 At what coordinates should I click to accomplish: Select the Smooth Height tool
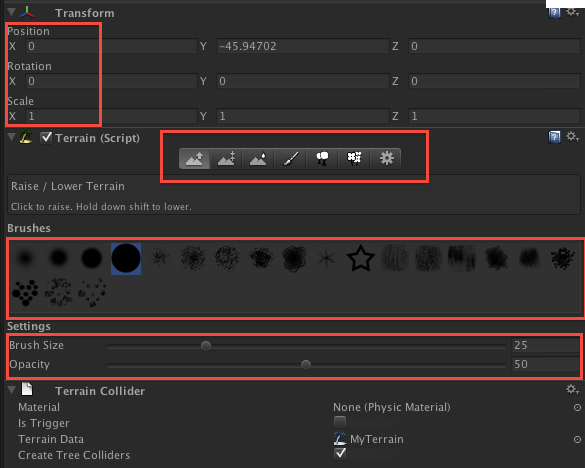(258, 159)
